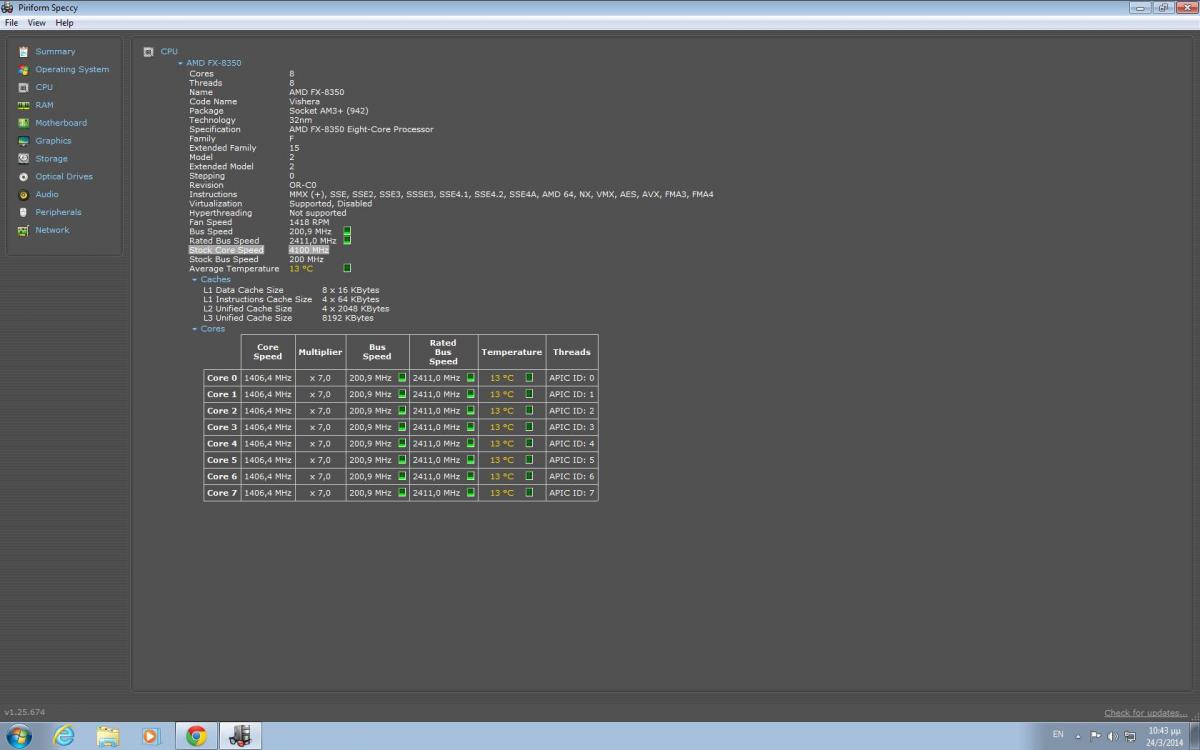The height and width of the screenshot is (750, 1200).
Task: Collapse the AMD FX-8350 tree node
Action: click(x=180, y=63)
